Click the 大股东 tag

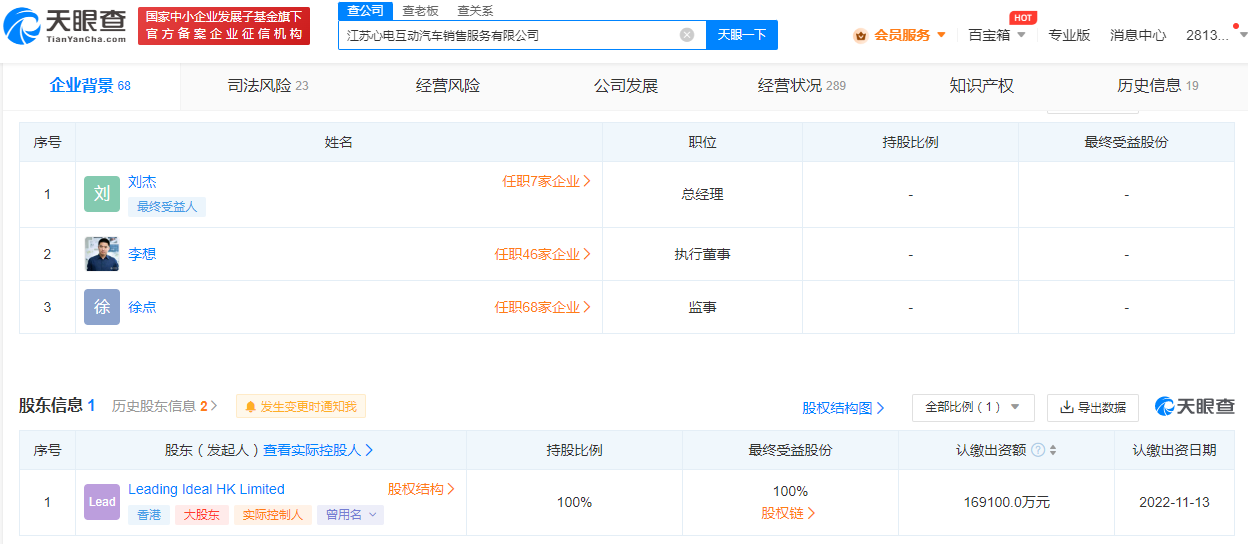click(x=203, y=515)
